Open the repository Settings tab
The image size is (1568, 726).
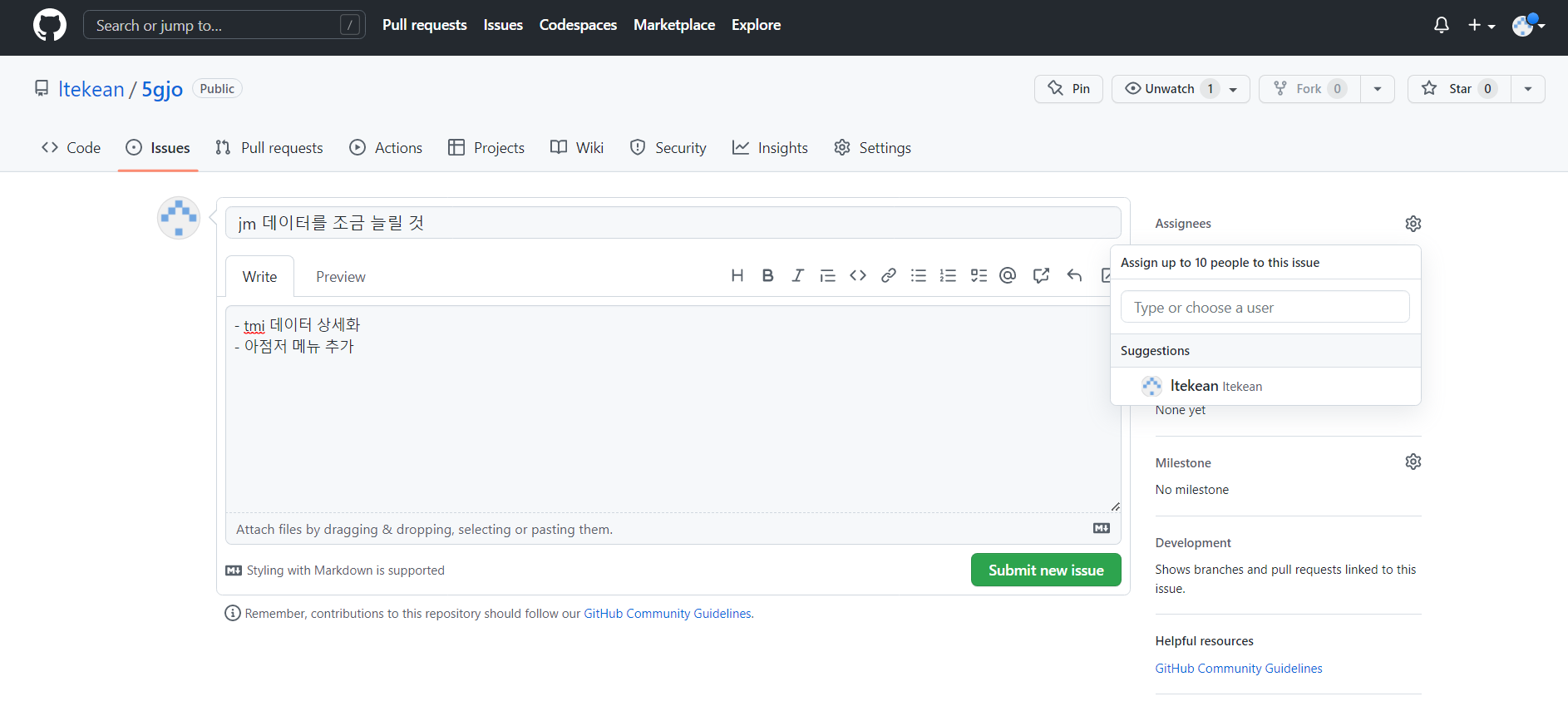coord(873,147)
